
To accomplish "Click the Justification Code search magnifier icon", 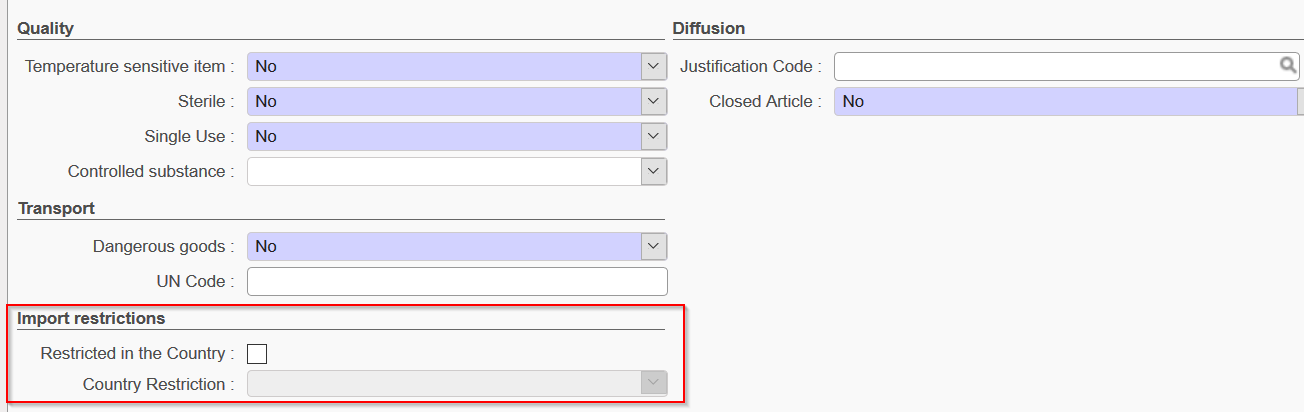I will coord(1288,66).
